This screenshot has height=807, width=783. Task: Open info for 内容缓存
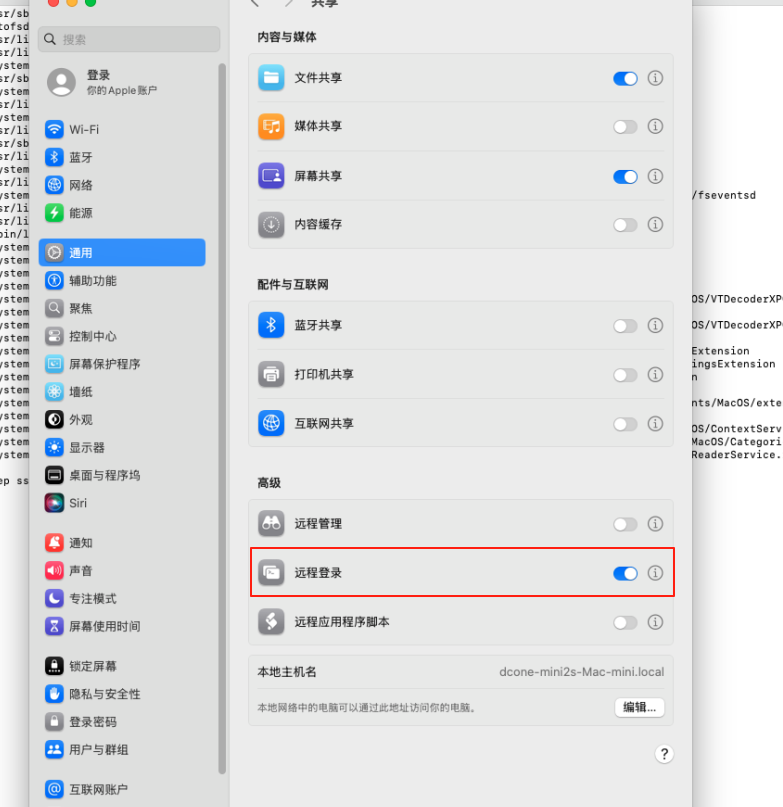click(x=655, y=224)
